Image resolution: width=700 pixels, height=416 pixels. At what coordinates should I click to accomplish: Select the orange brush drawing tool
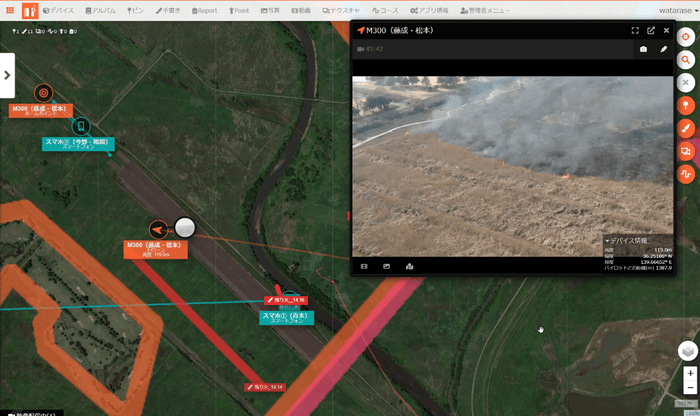686,128
